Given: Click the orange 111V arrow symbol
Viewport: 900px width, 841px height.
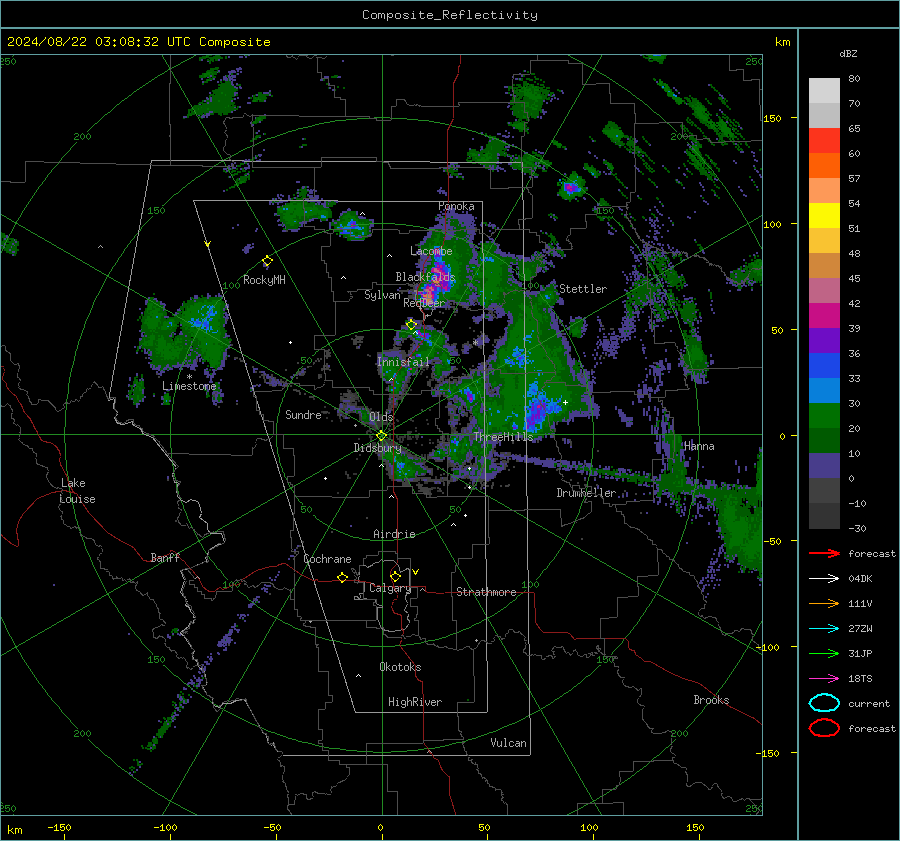Looking at the screenshot, I should click(824, 603).
